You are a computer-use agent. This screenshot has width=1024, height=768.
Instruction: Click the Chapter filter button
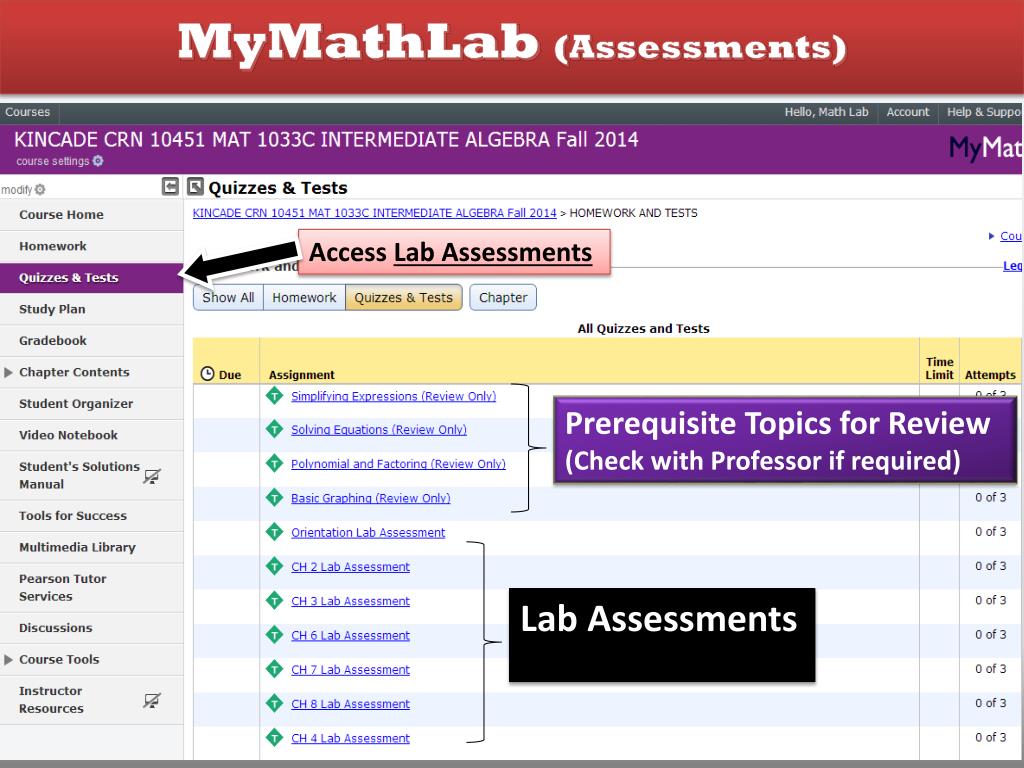(x=503, y=297)
